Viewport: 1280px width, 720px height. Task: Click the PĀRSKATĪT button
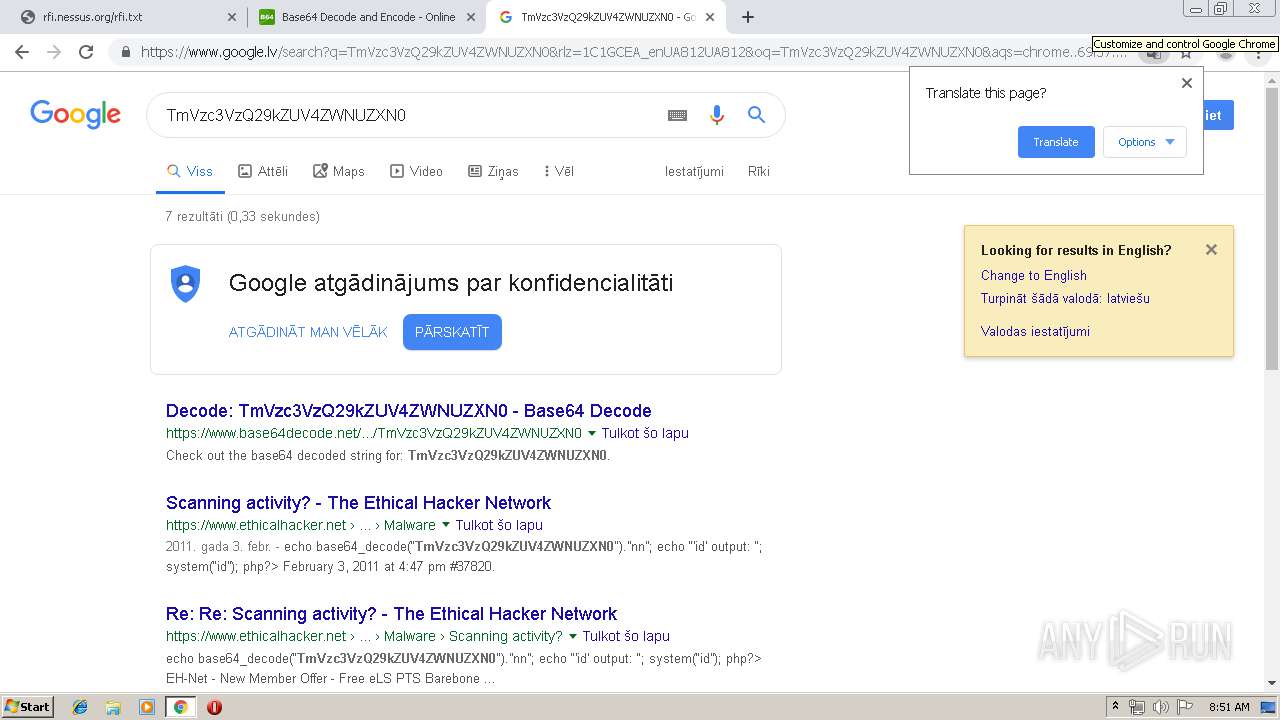[452, 332]
